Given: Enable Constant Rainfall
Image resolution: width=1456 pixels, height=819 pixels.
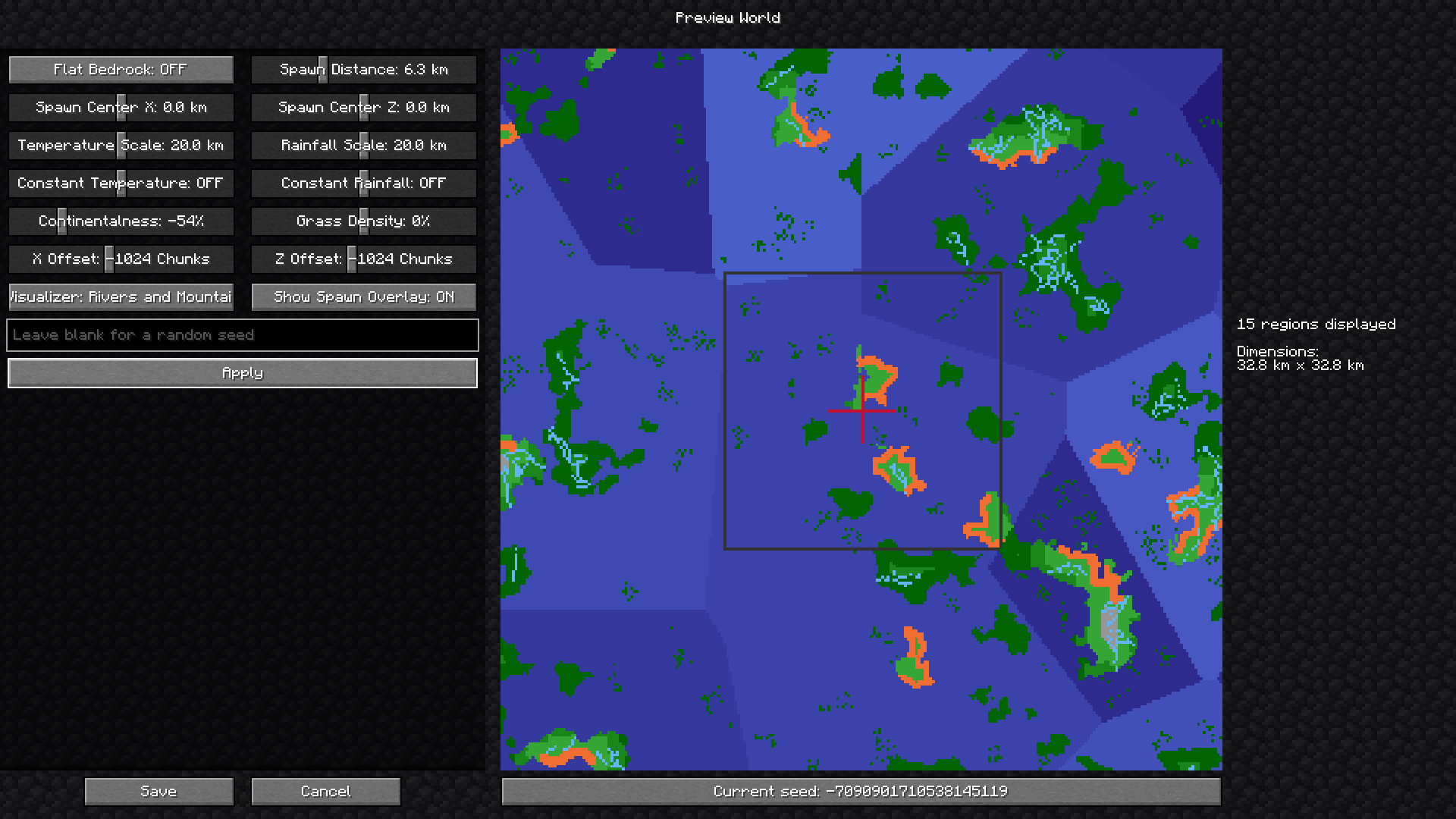Looking at the screenshot, I should pyautogui.click(x=362, y=183).
